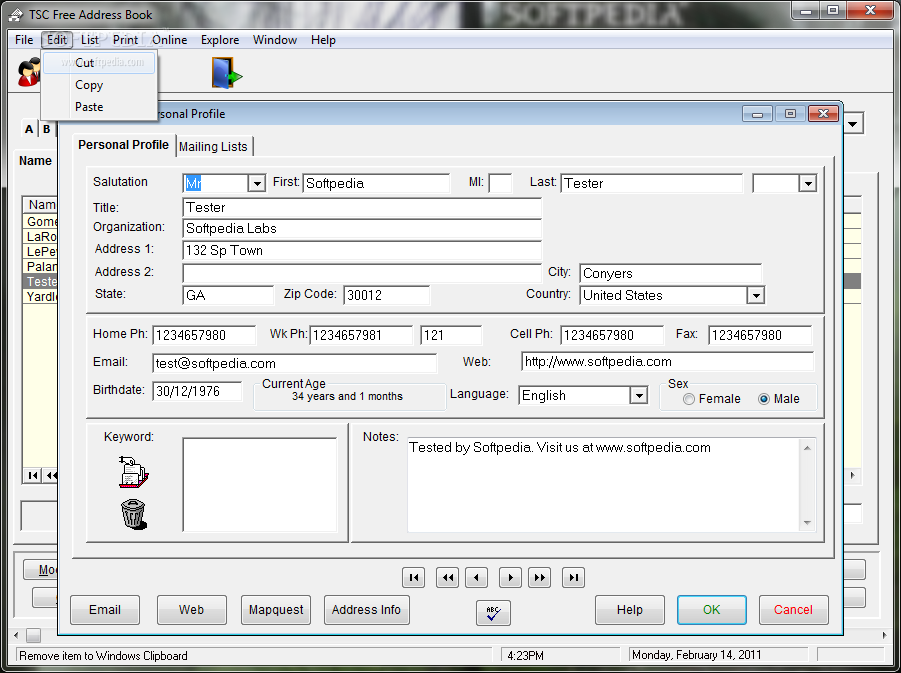This screenshot has width=901, height=673.
Task: Open the name suffix dropdown after Last
Action: point(808,183)
